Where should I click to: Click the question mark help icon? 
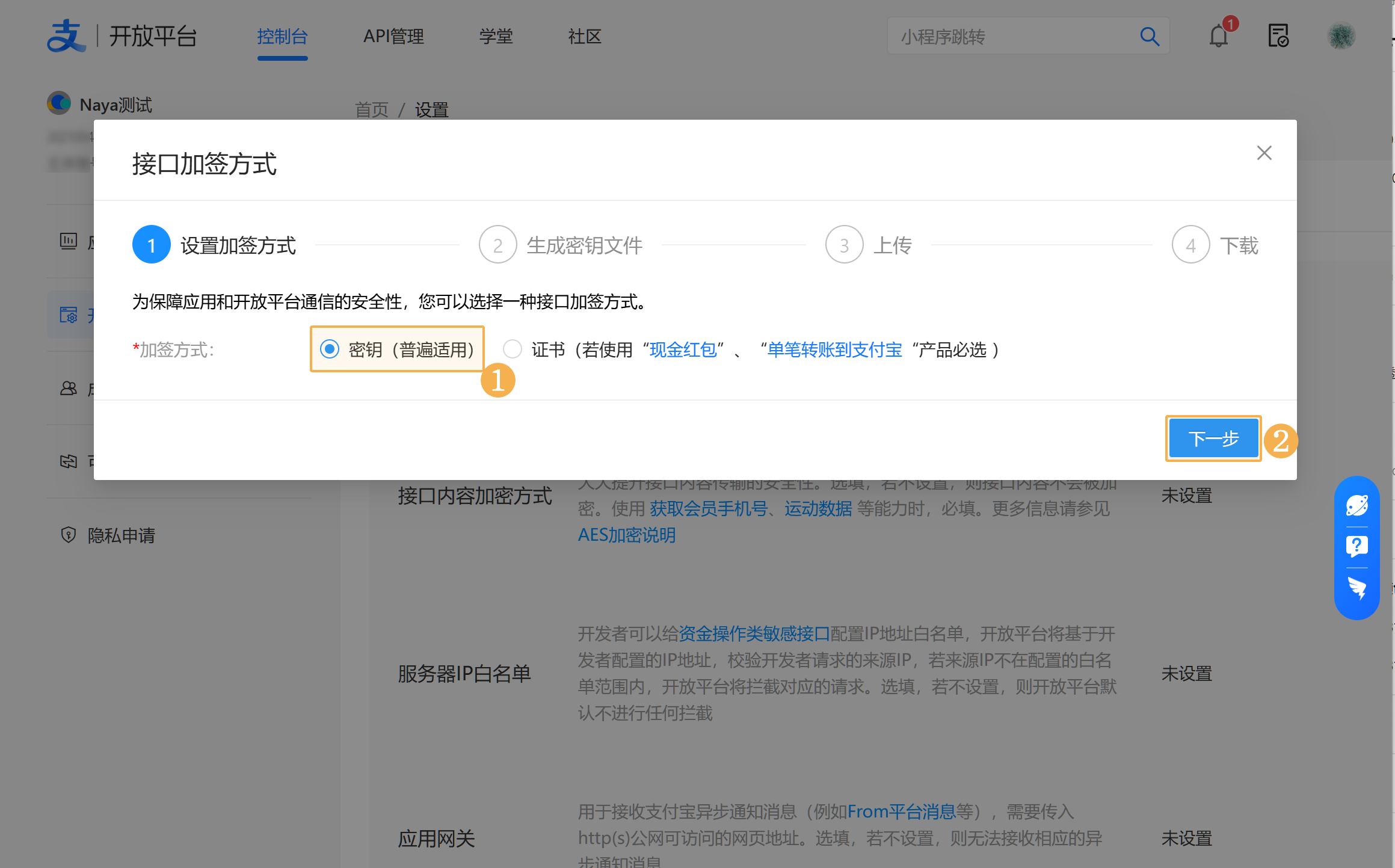[1357, 546]
